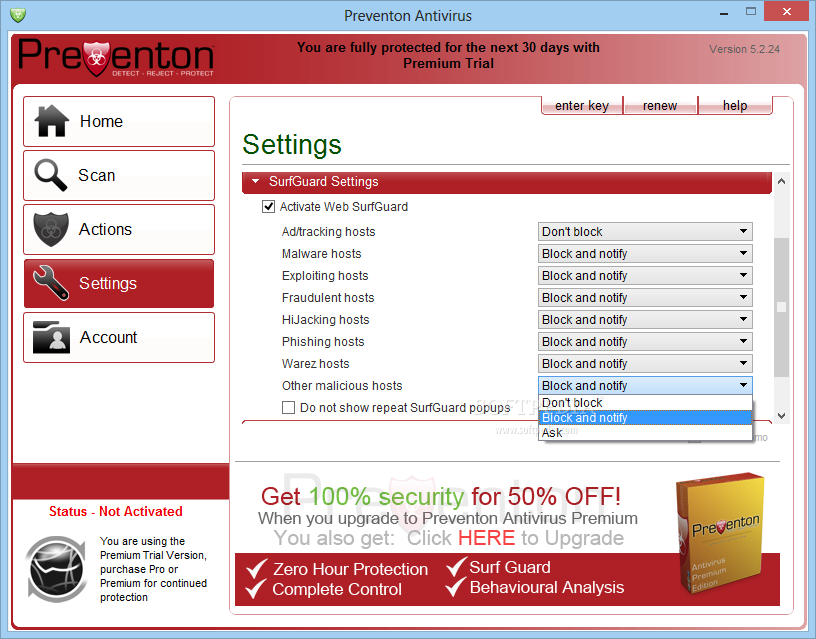
Task: Click the magnifying glass Scan icon
Action: [x=50, y=175]
